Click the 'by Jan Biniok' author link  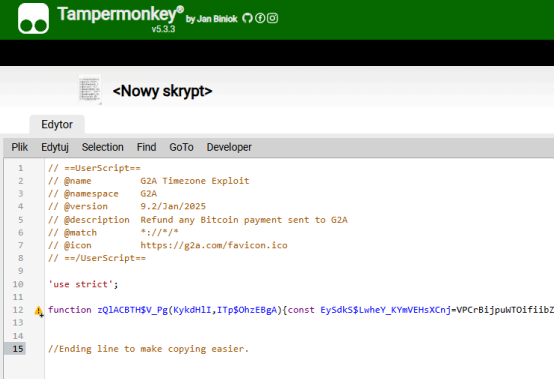pos(212,19)
